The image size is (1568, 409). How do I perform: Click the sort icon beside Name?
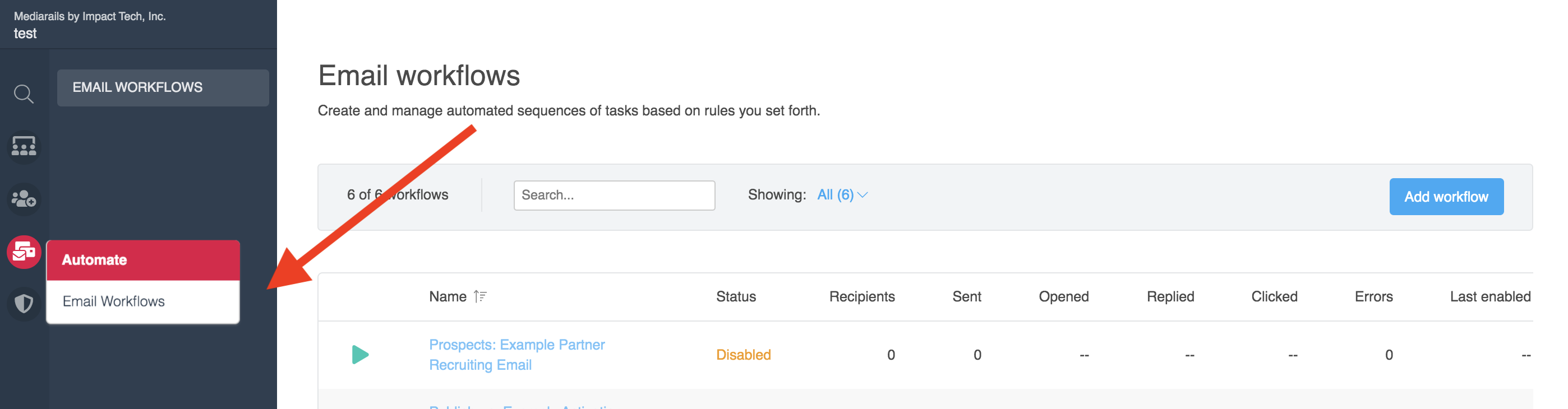pyautogui.click(x=480, y=296)
